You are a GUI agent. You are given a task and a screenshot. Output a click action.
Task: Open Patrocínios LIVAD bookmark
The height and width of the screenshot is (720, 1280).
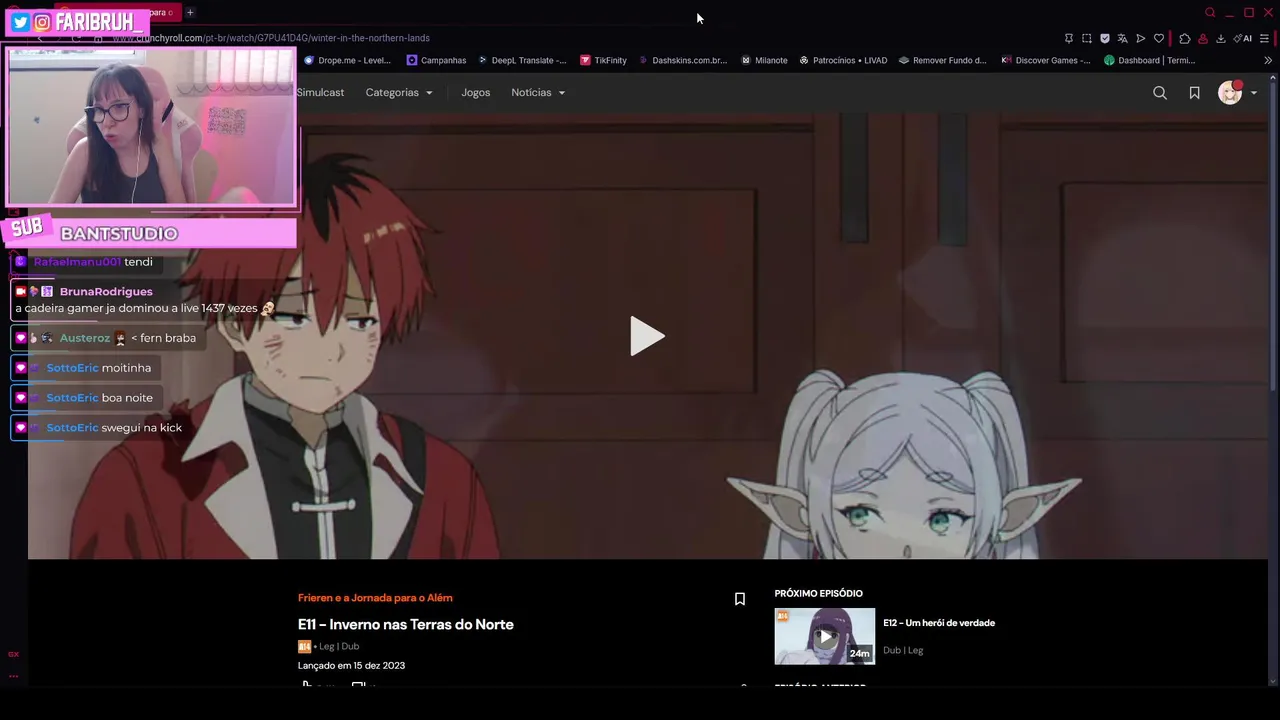pyautogui.click(x=843, y=60)
